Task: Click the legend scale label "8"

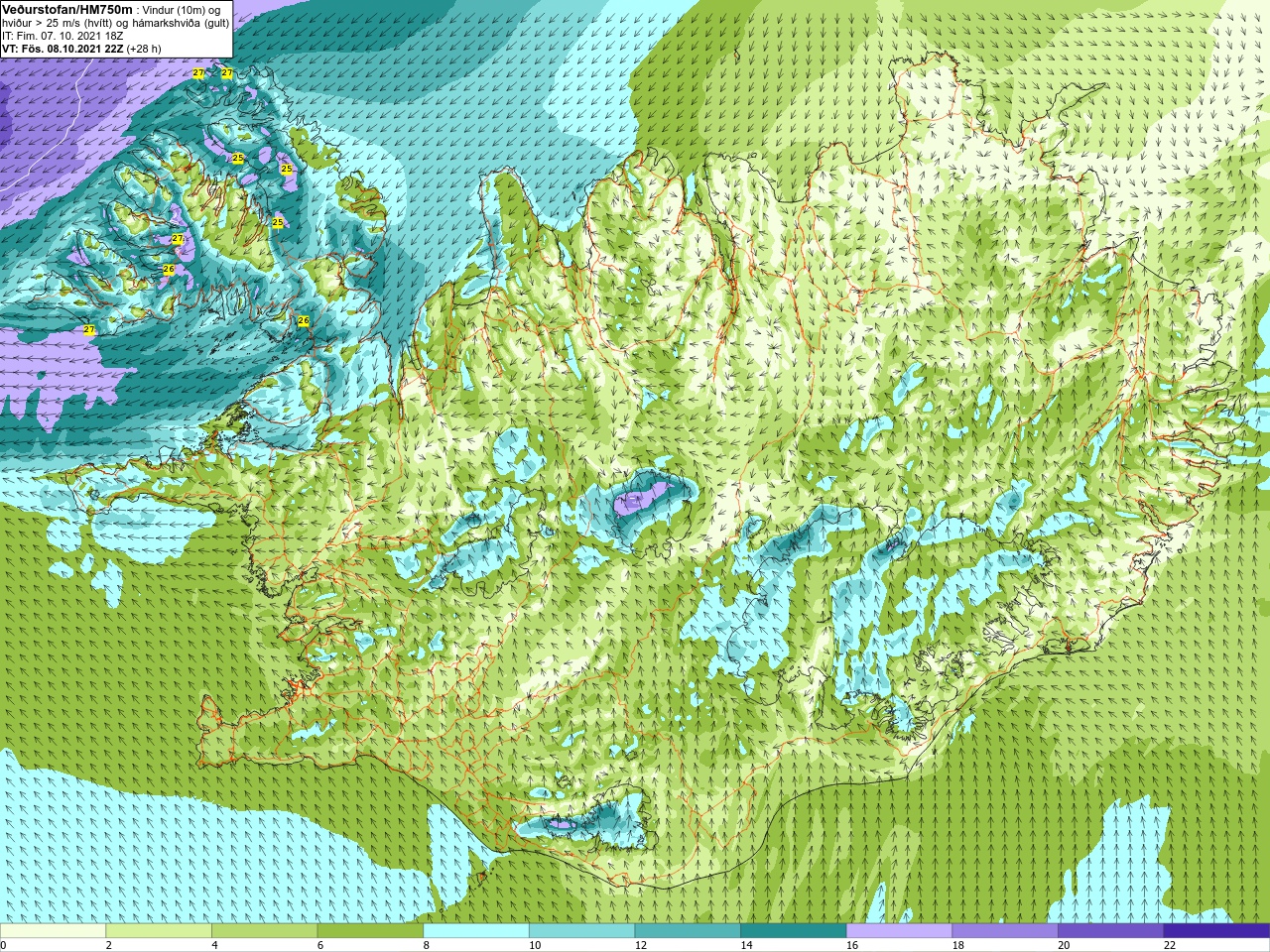Action: (x=427, y=945)
